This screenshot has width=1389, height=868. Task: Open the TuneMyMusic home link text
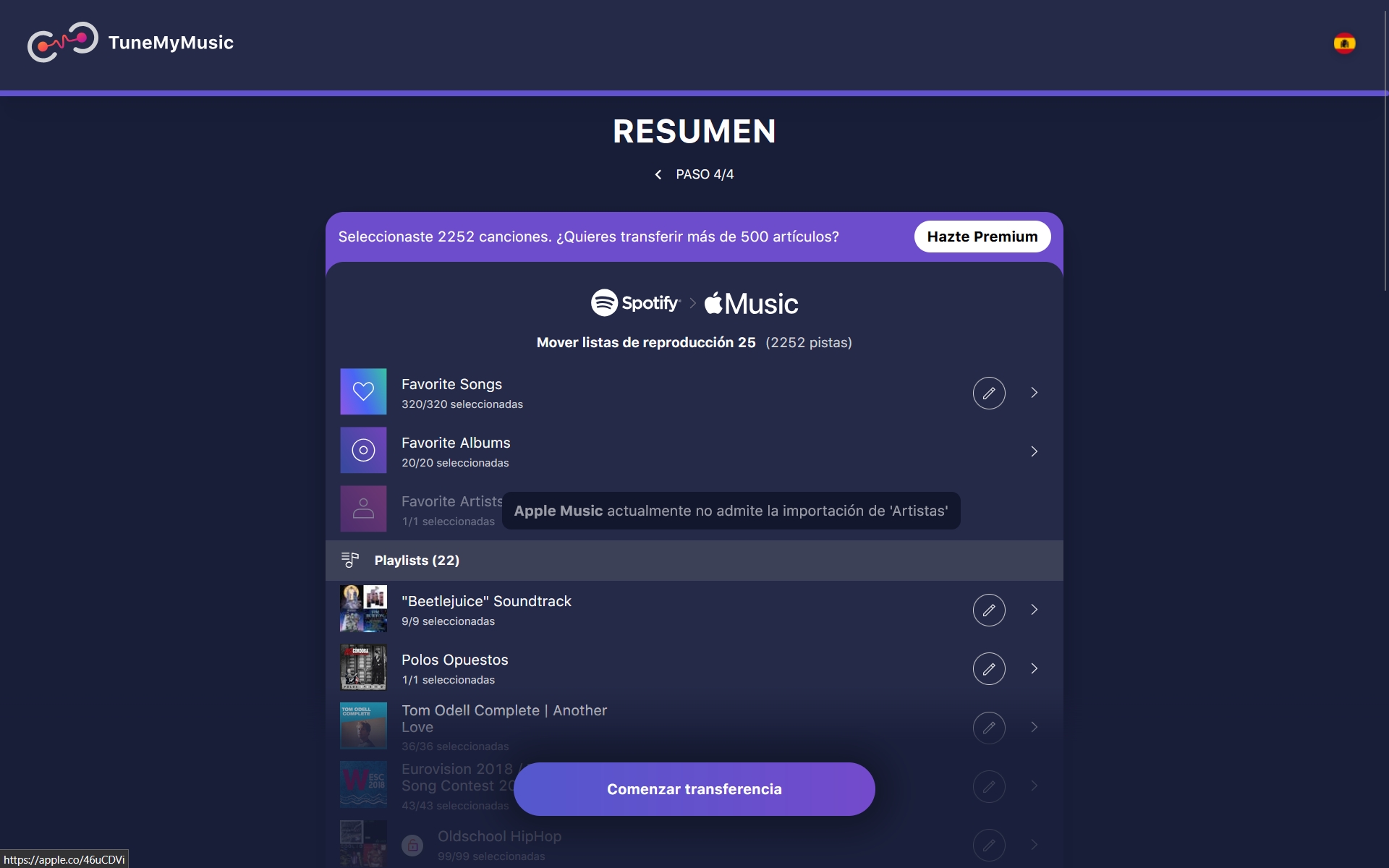(171, 43)
